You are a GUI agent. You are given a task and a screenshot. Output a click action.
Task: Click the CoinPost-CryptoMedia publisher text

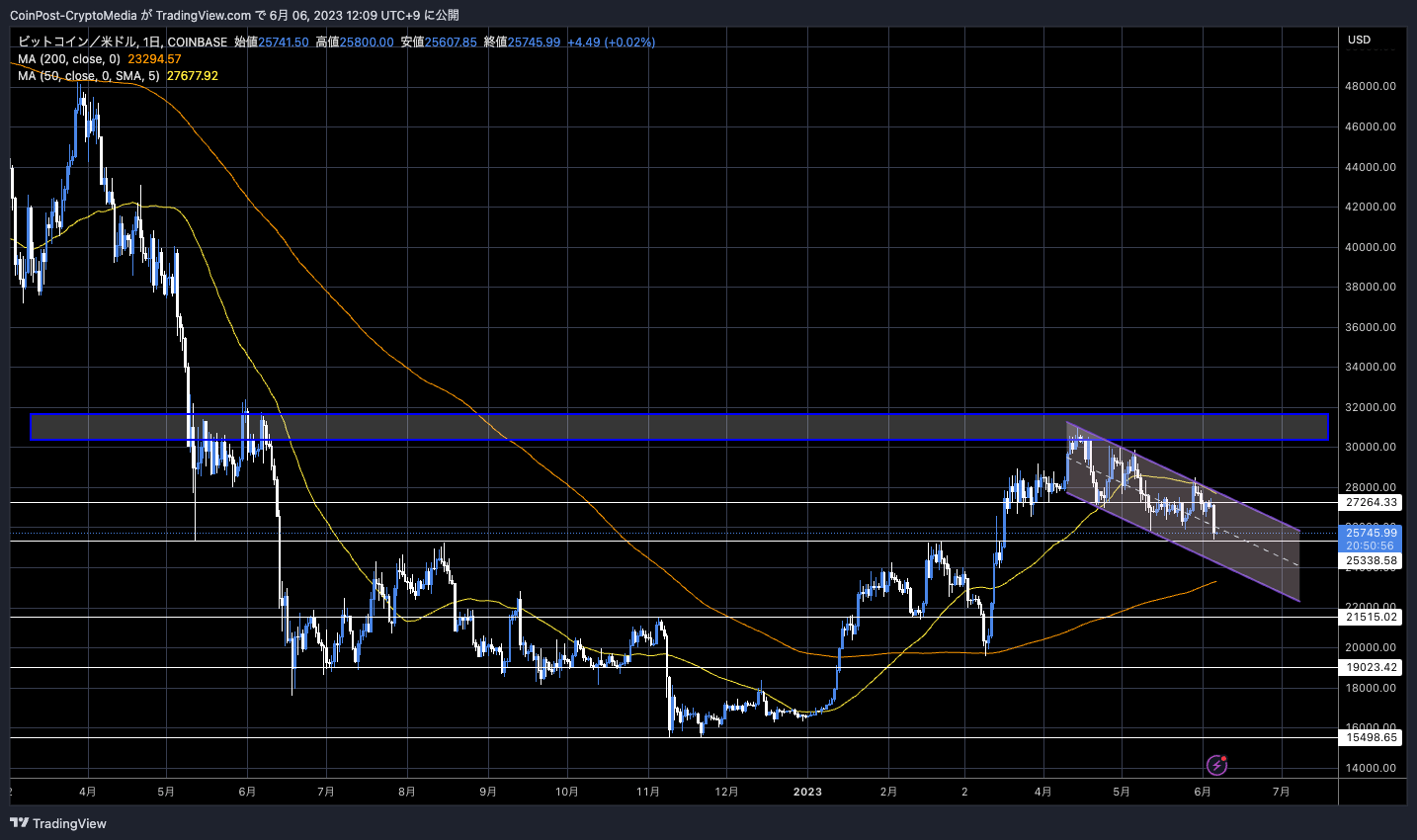[x=73, y=15]
